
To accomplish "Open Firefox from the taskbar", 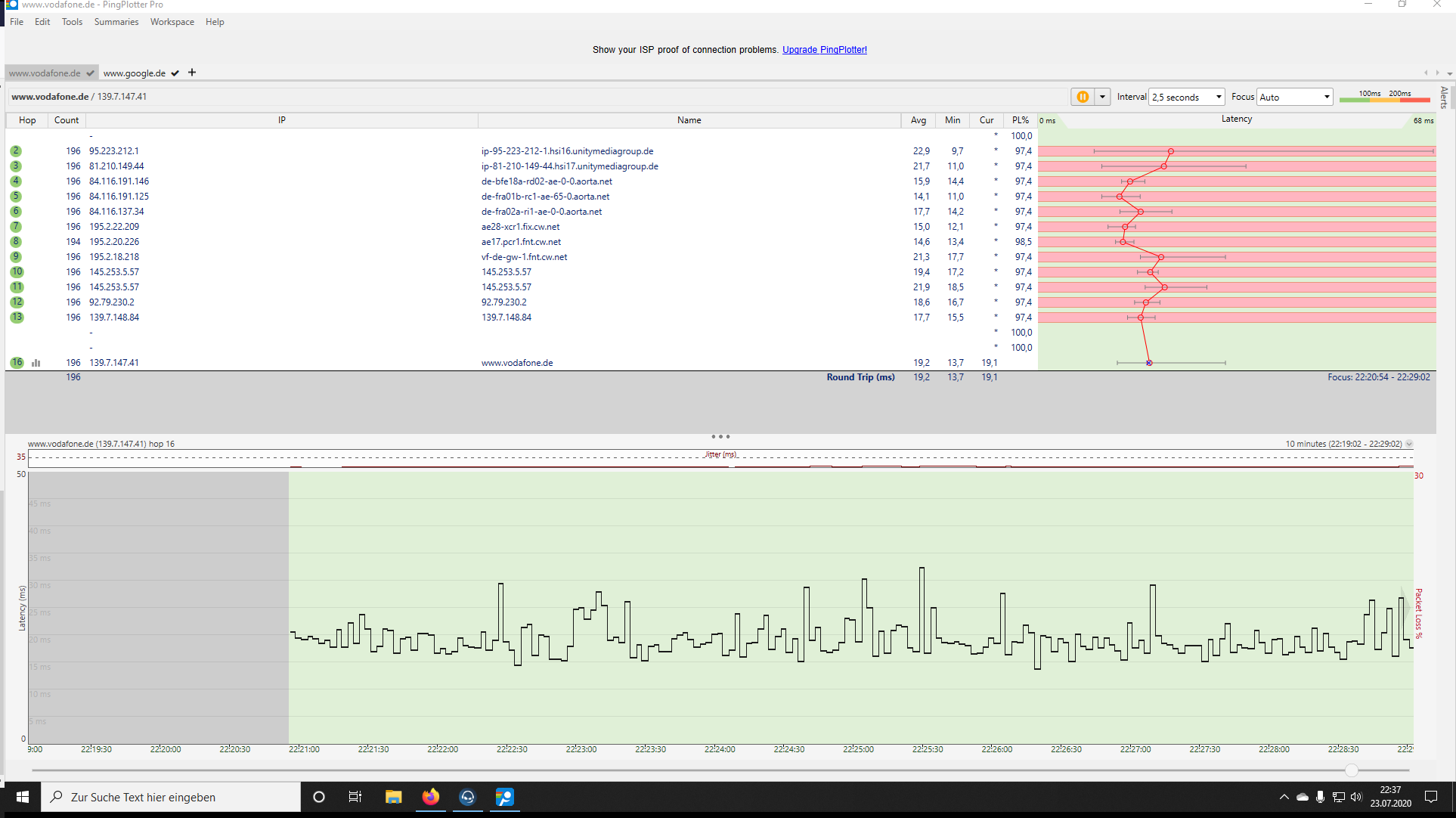I will pos(430,797).
